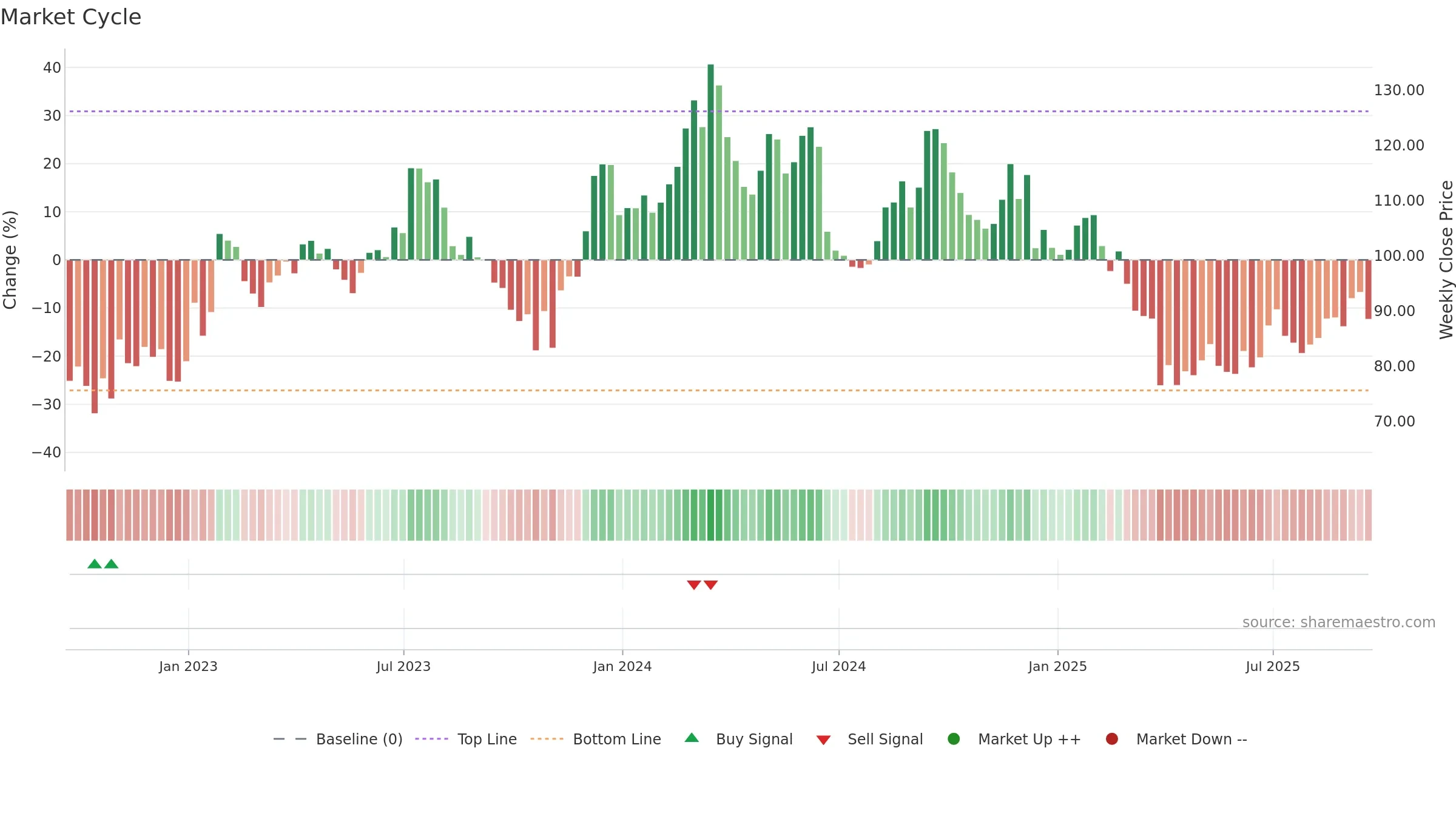The width and height of the screenshot is (1456, 819).
Task: Click the green Buy Signal triangle in legend
Action: (x=692, y=738)
